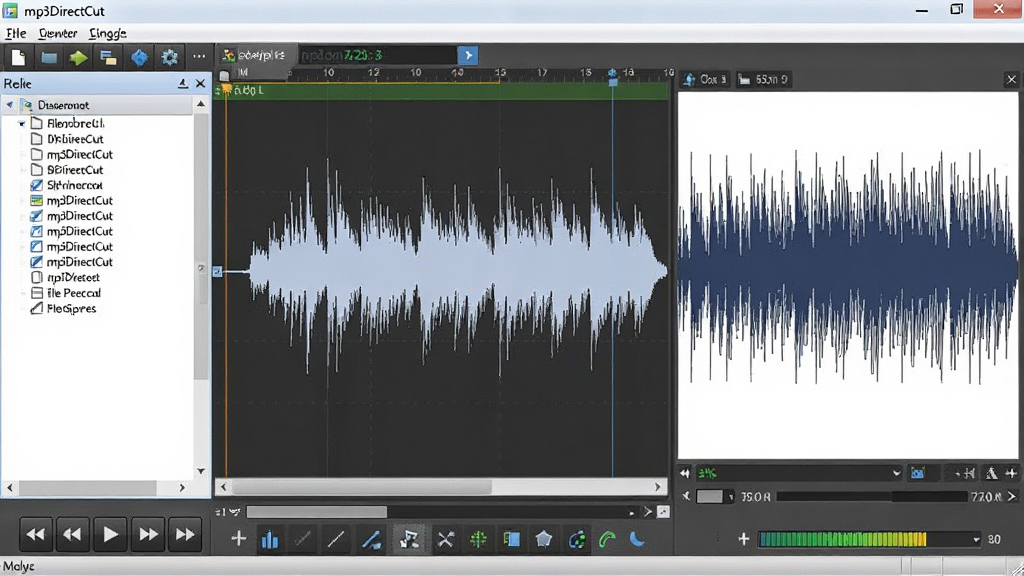The width and height of the screenshot is (1024, 576).
Task: Click the stacked windows toolbar icon
Action: coord(108,57)
